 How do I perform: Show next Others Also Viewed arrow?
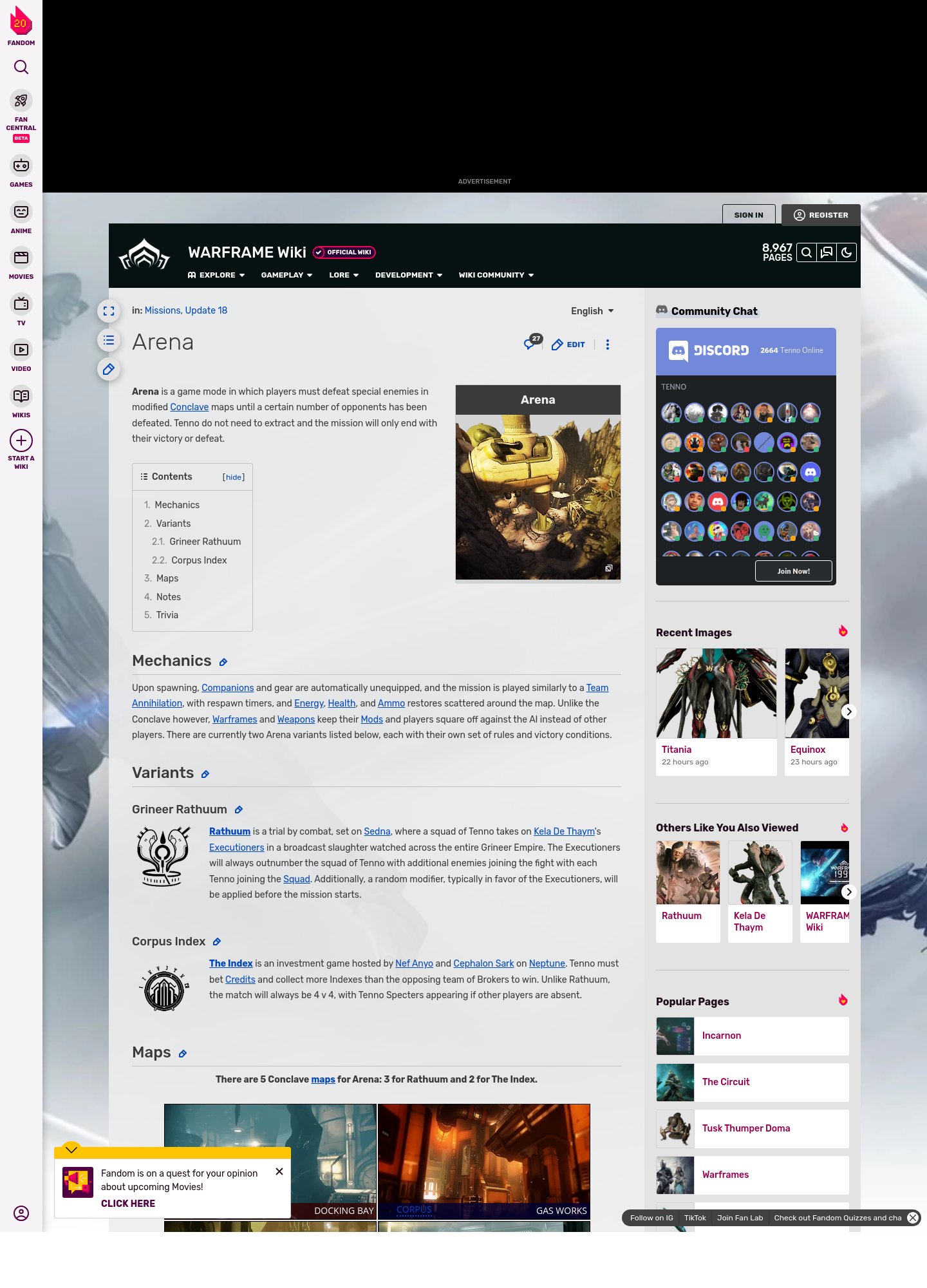tap(848, 892)
